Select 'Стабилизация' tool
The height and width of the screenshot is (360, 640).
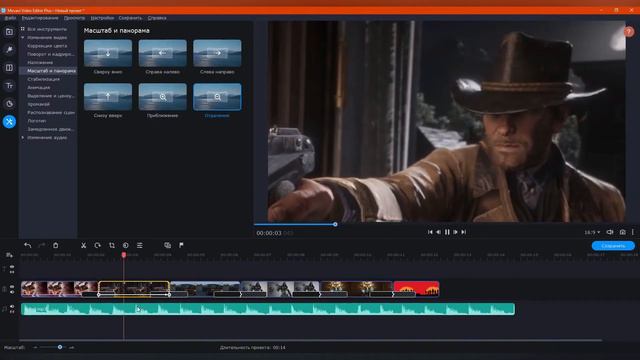(43, 79)
